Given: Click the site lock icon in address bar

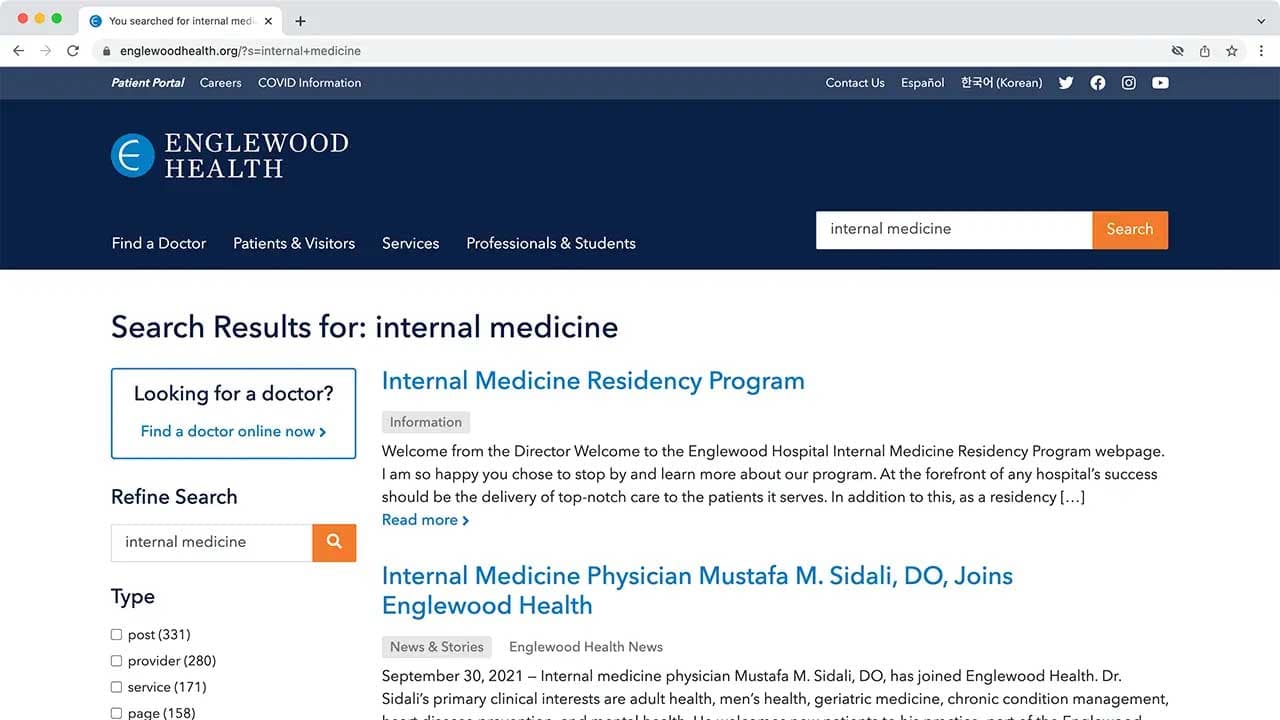Looking at the screenshot, I should [x=106, y=51].
